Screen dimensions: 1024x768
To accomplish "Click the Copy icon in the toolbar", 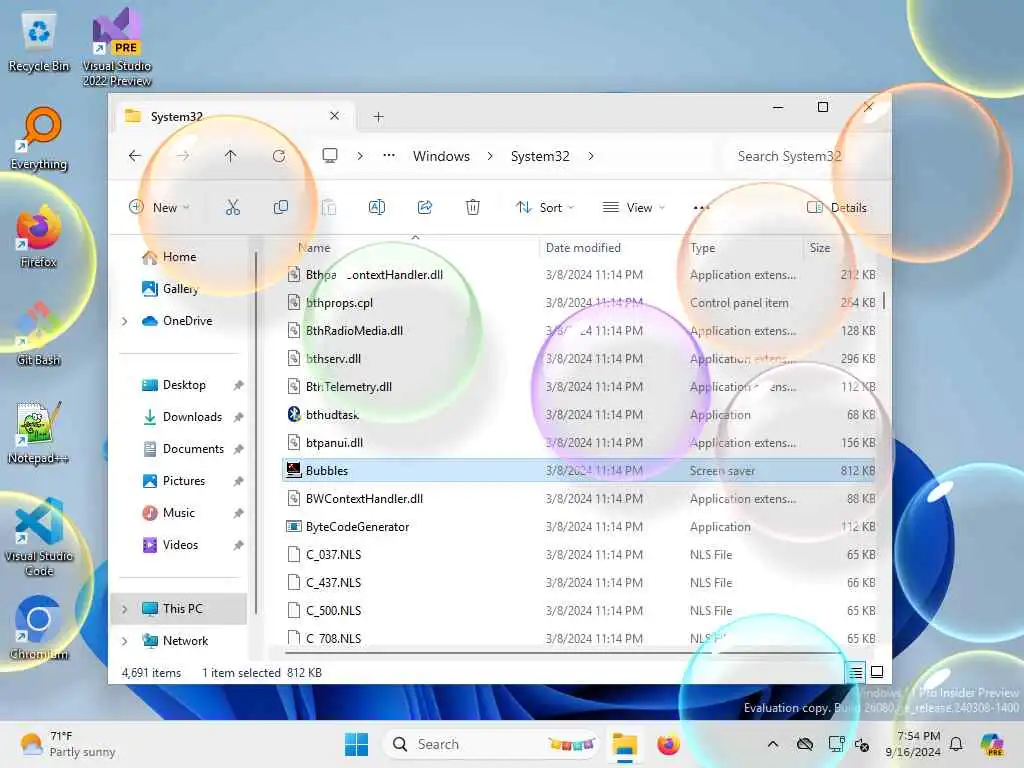I will click(x=281, y=208).
